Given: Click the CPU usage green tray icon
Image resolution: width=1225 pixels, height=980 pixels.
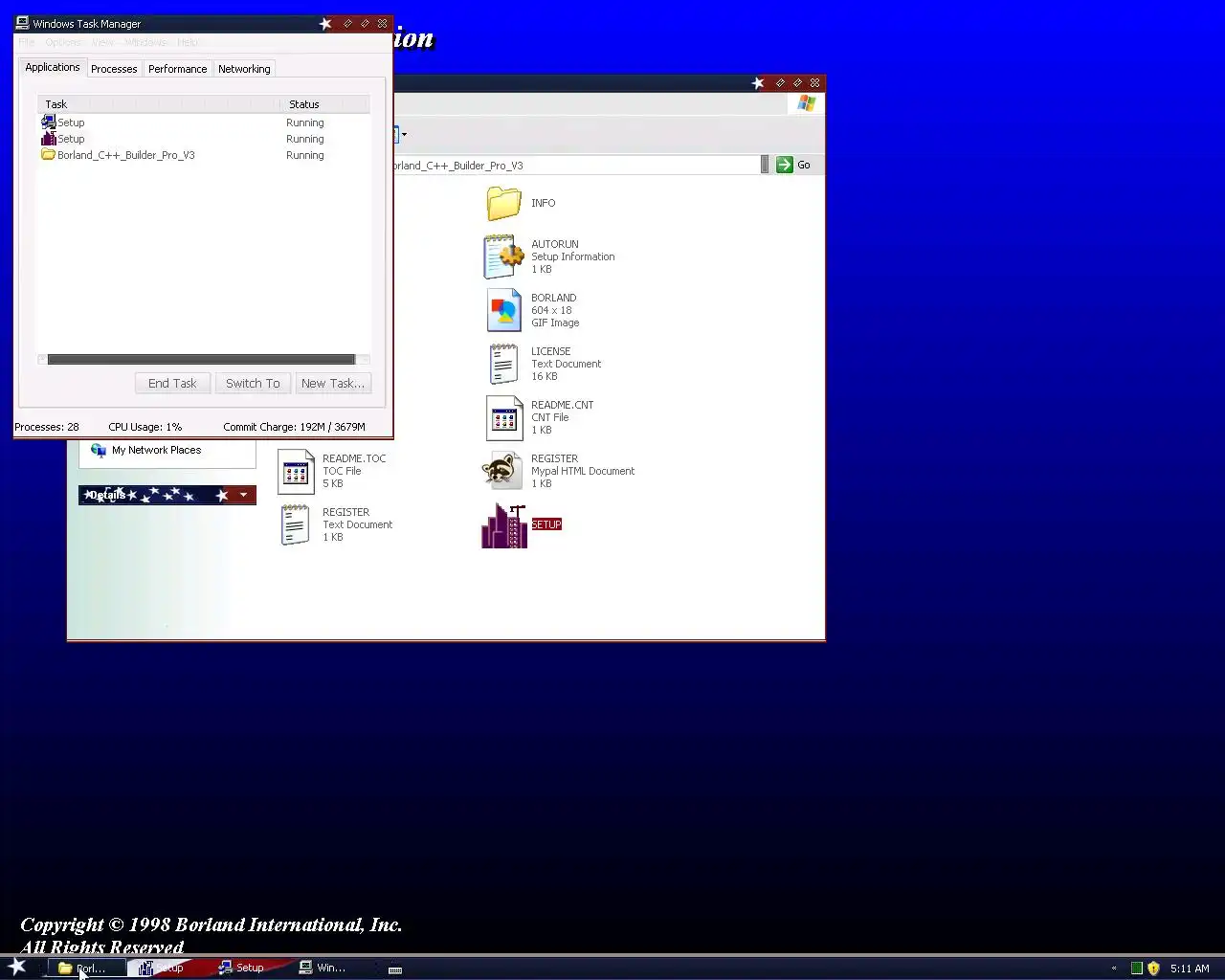Looking at the screenshot, I should [x=1137, y=968].
